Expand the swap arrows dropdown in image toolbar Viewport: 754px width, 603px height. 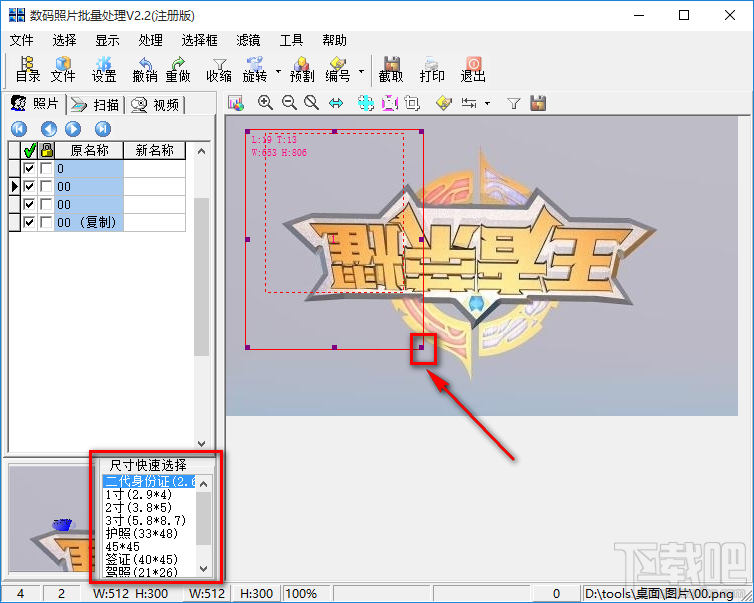point(487,103)
